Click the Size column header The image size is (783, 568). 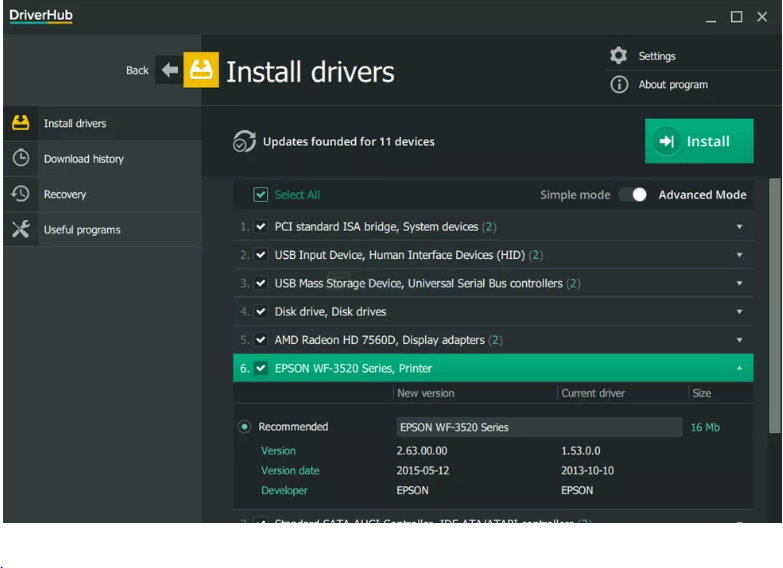tap(702, 393)
